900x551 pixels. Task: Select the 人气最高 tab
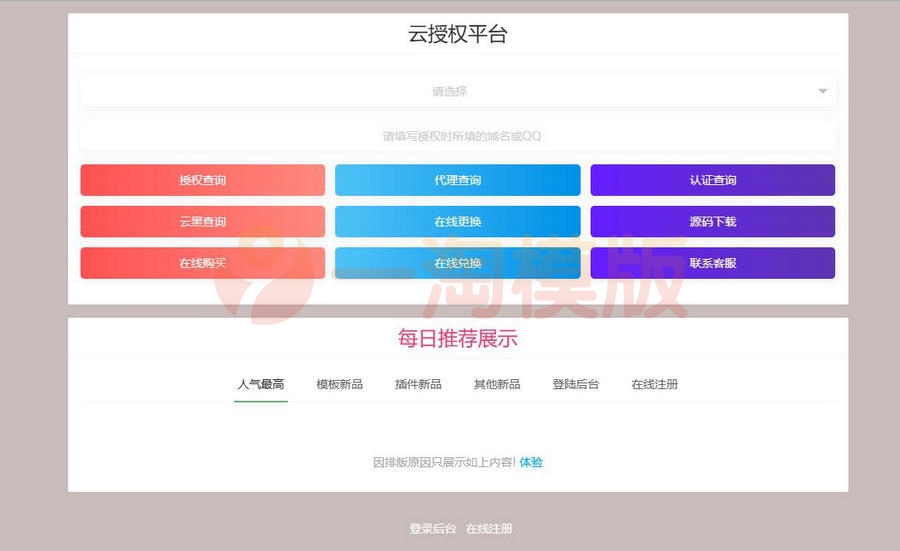click(x=261, y=385)
